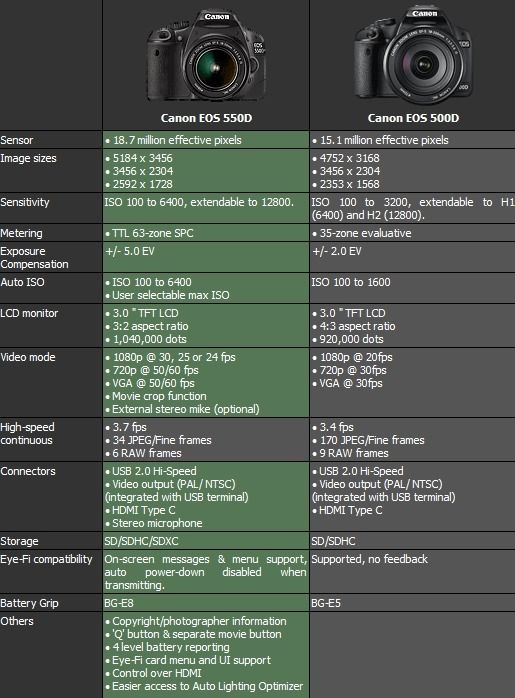
Task: Click 'Supported, no feedback' cell
Action: pos(369,559)
